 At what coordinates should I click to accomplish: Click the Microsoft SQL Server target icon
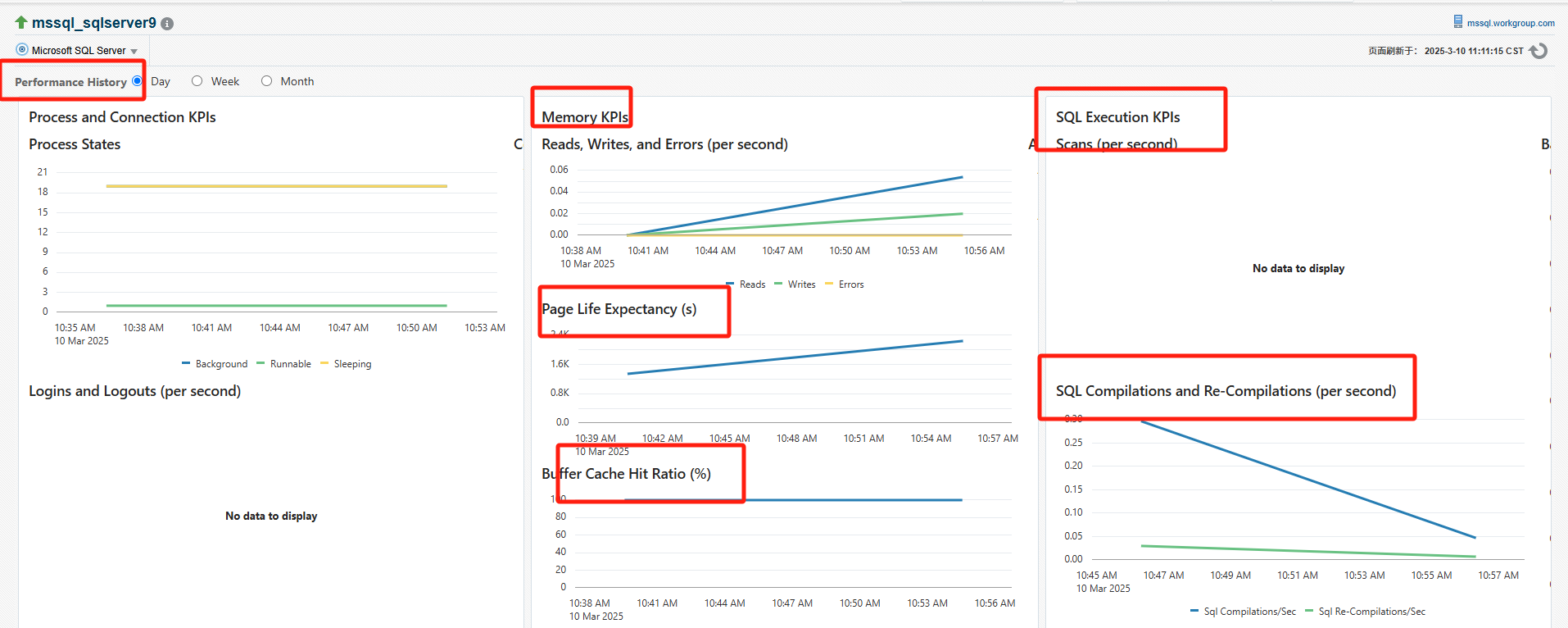[22, 49]
